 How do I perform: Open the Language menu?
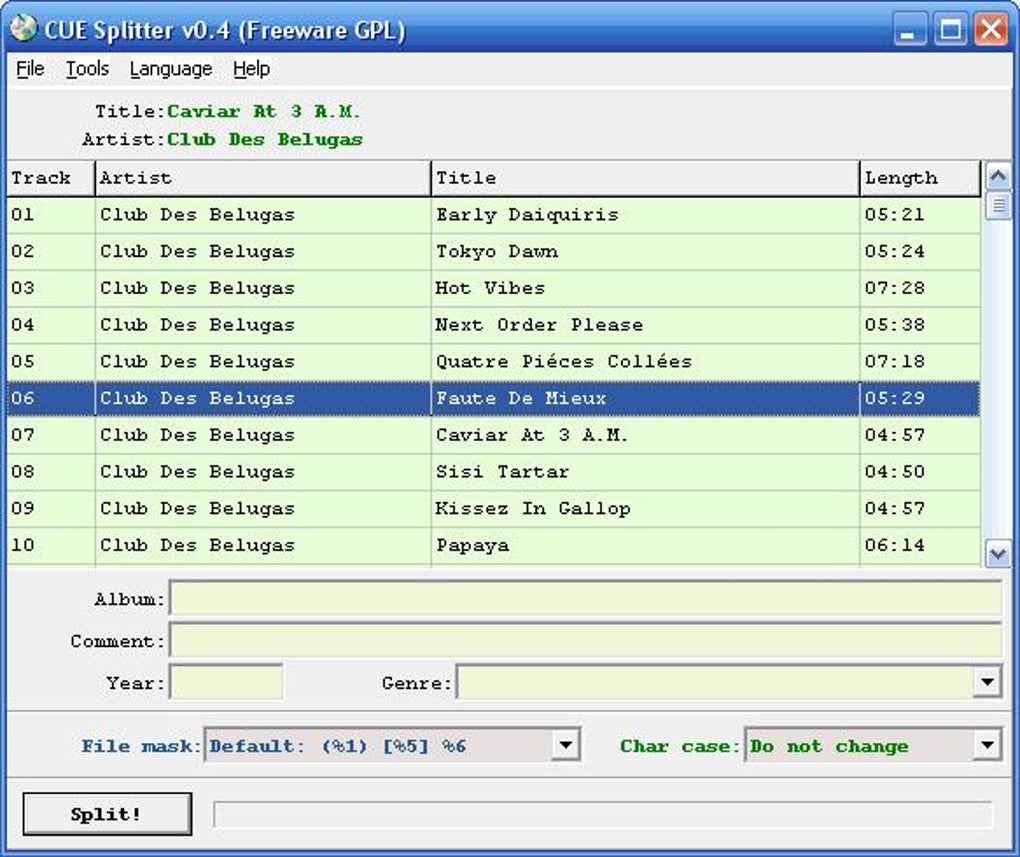click(x=171, y=68)
